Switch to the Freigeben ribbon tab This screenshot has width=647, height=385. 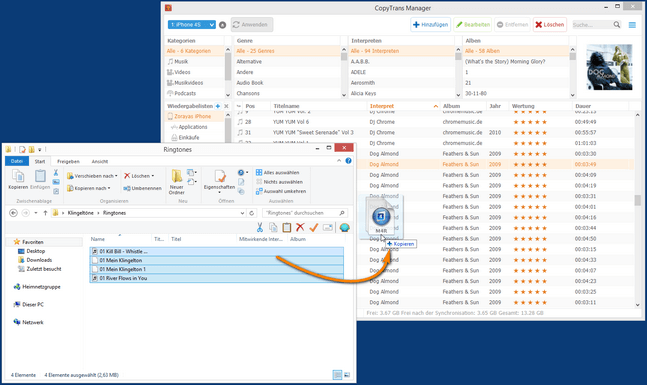point(68,161)
